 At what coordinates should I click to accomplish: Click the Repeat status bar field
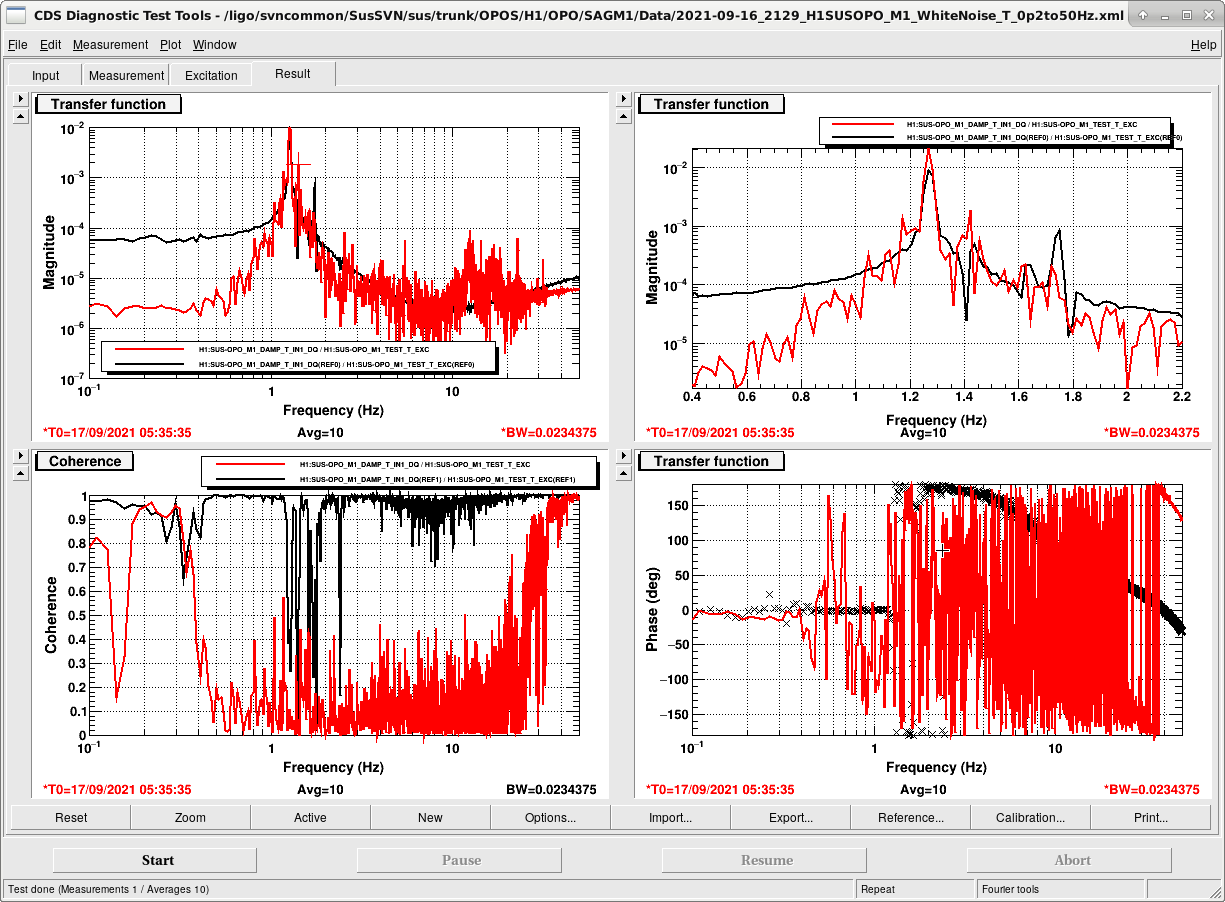(x=915, y=889)
